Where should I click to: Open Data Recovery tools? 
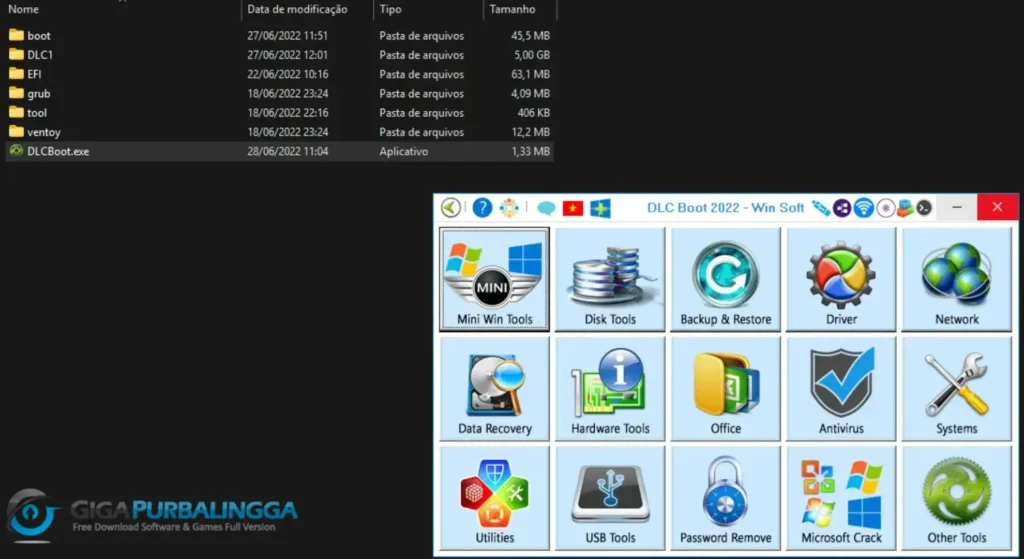494,389
